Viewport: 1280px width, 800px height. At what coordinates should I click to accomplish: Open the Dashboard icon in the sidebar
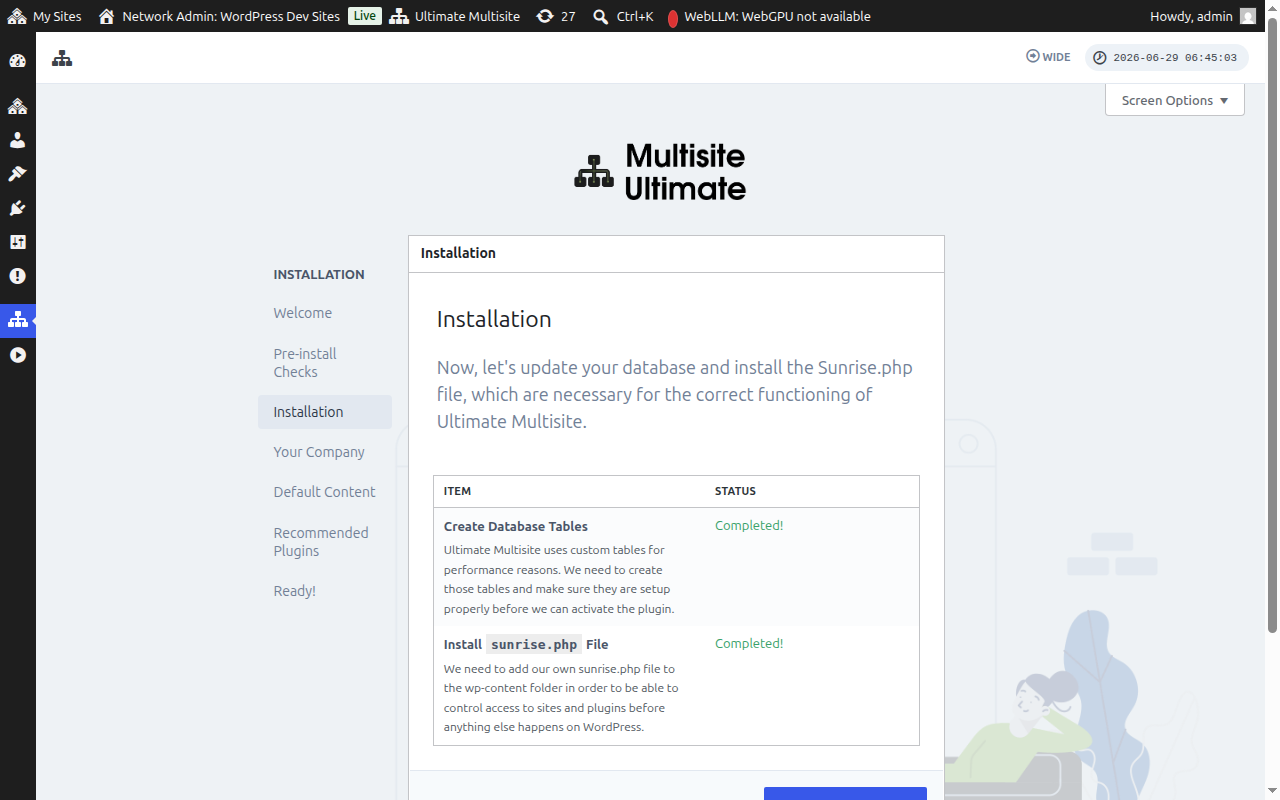pos(17,60)
